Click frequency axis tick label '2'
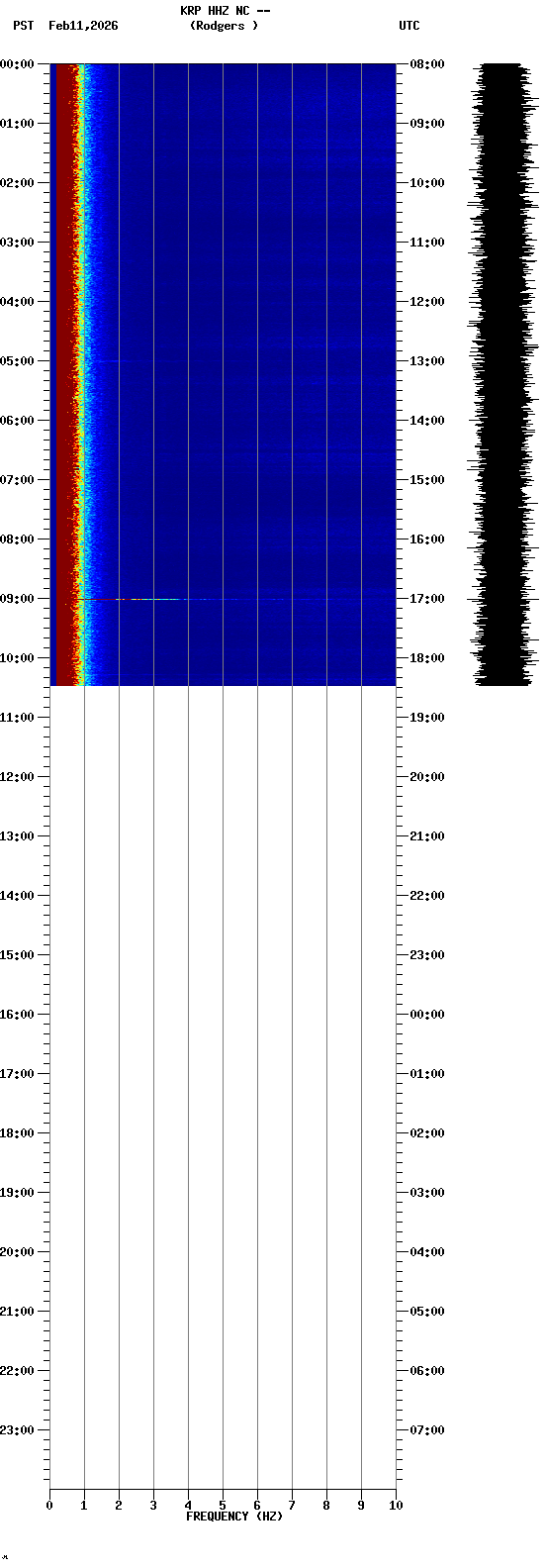Viewport: 546px width, 1568px height. [119, 1506]
